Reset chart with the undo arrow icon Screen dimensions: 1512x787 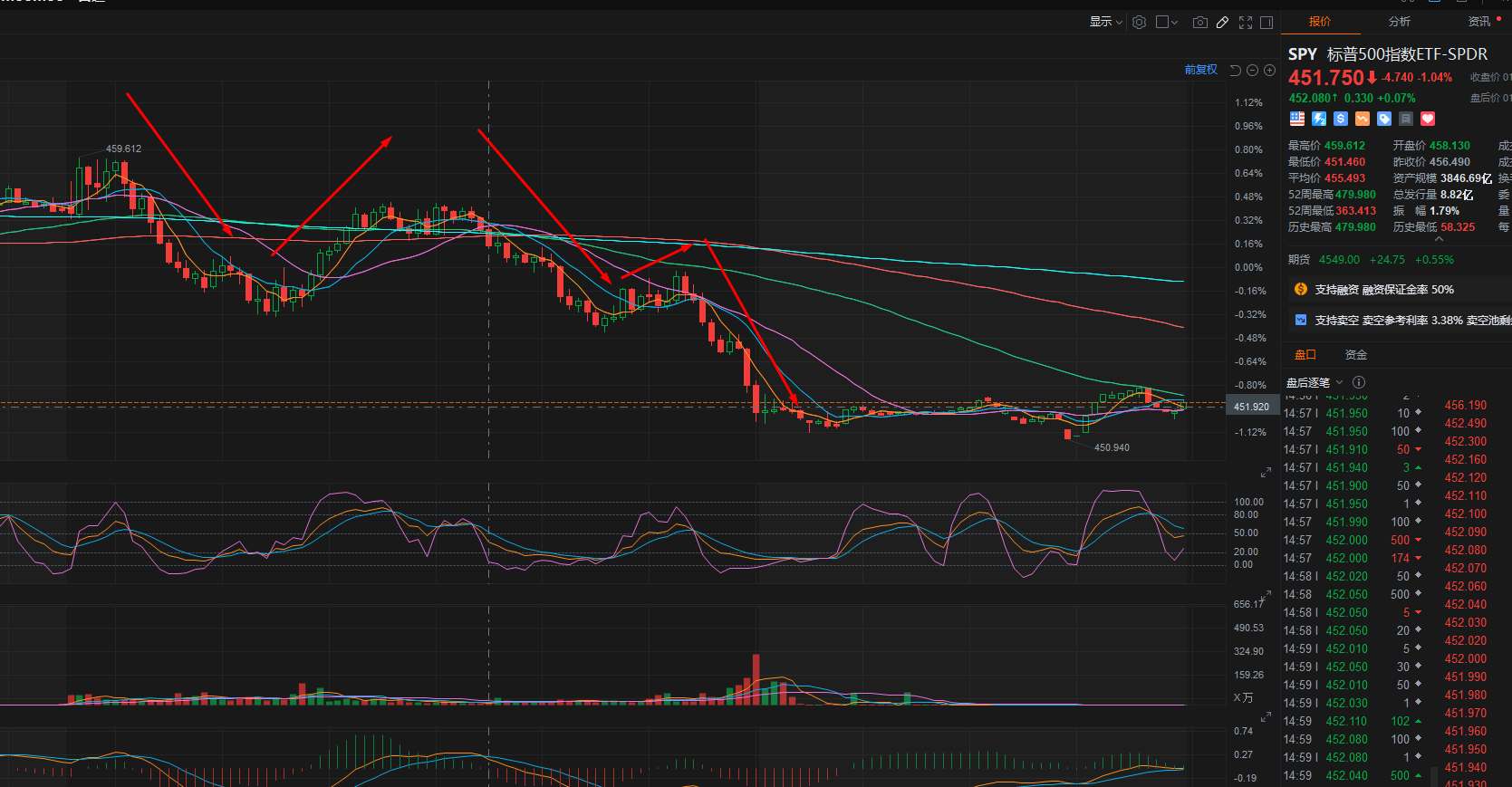pos(1236,70)
